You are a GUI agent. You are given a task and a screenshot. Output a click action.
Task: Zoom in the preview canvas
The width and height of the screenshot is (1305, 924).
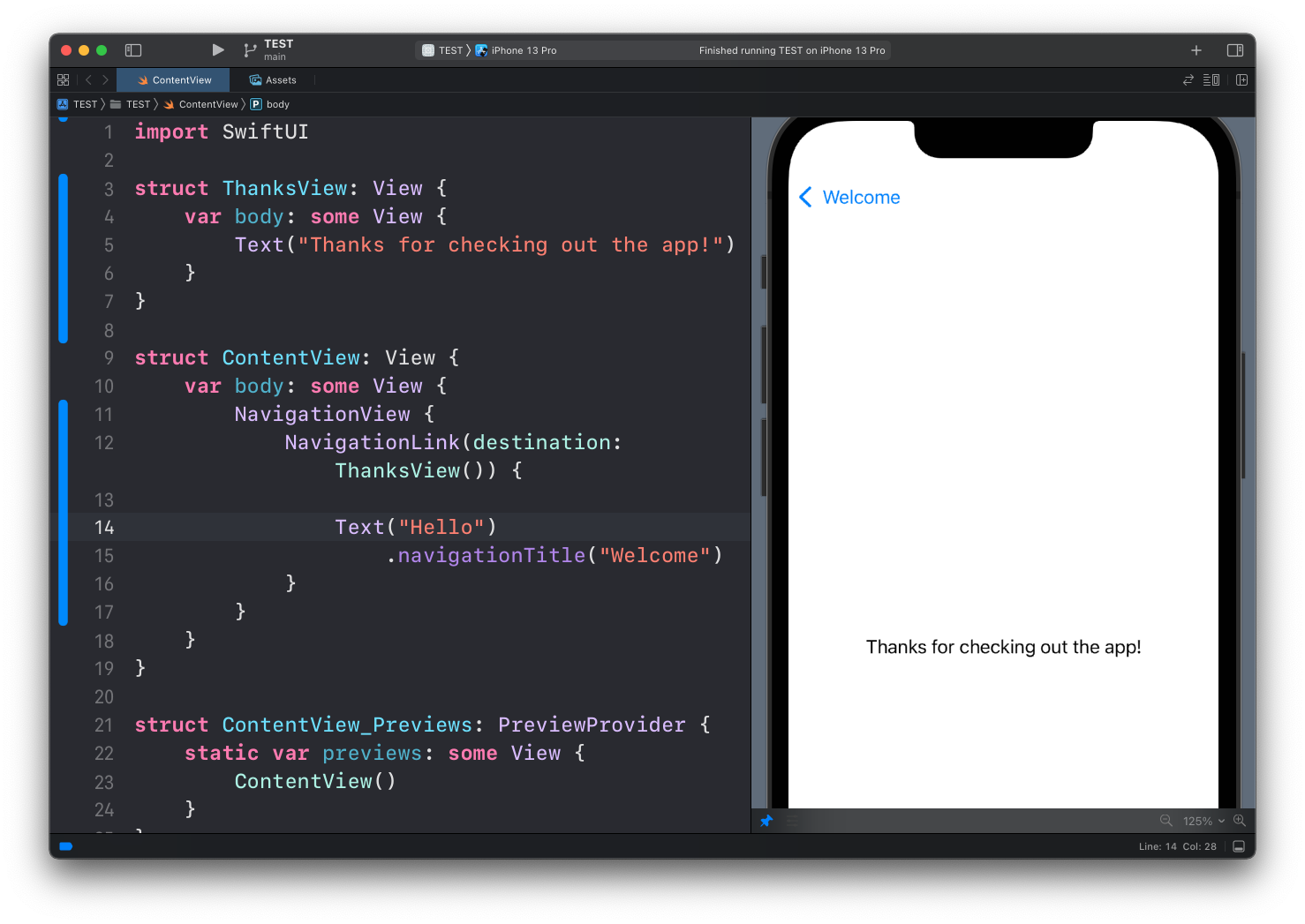(1240, 821)
